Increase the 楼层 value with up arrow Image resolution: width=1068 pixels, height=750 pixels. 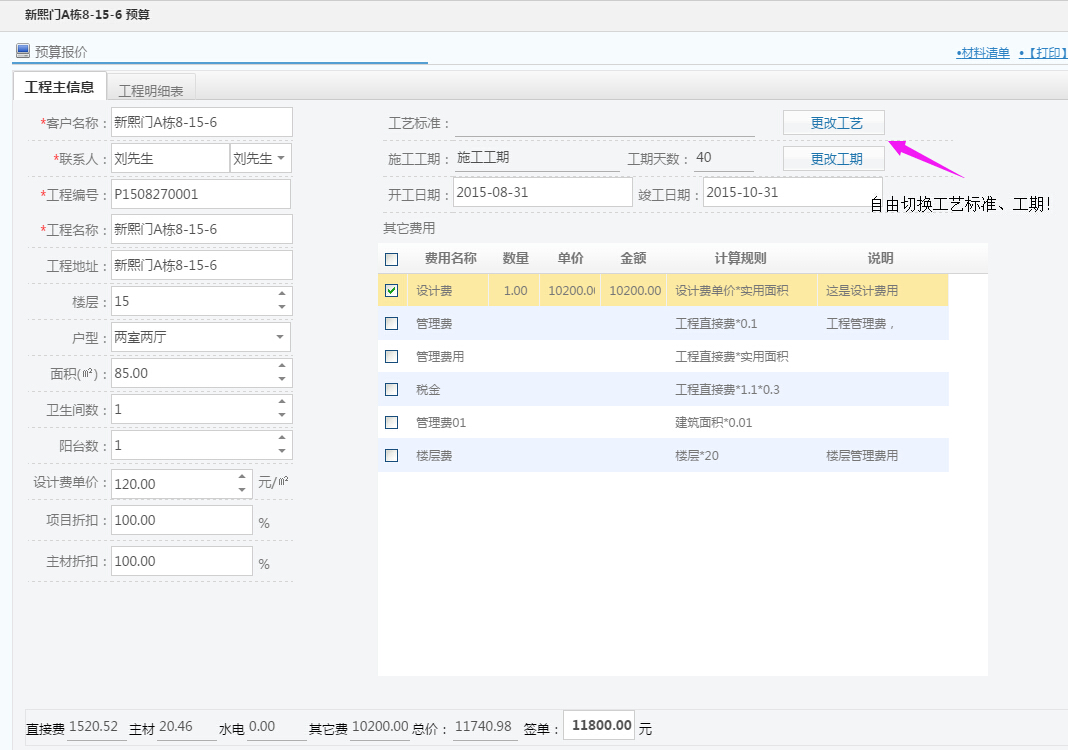(282, 294)
